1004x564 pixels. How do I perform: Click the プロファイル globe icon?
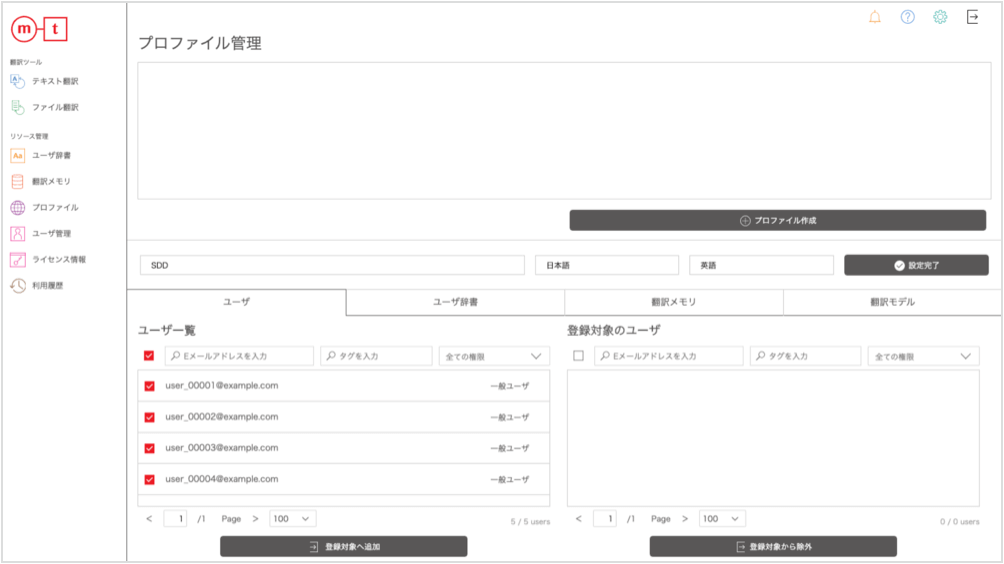tap(17, 208)
